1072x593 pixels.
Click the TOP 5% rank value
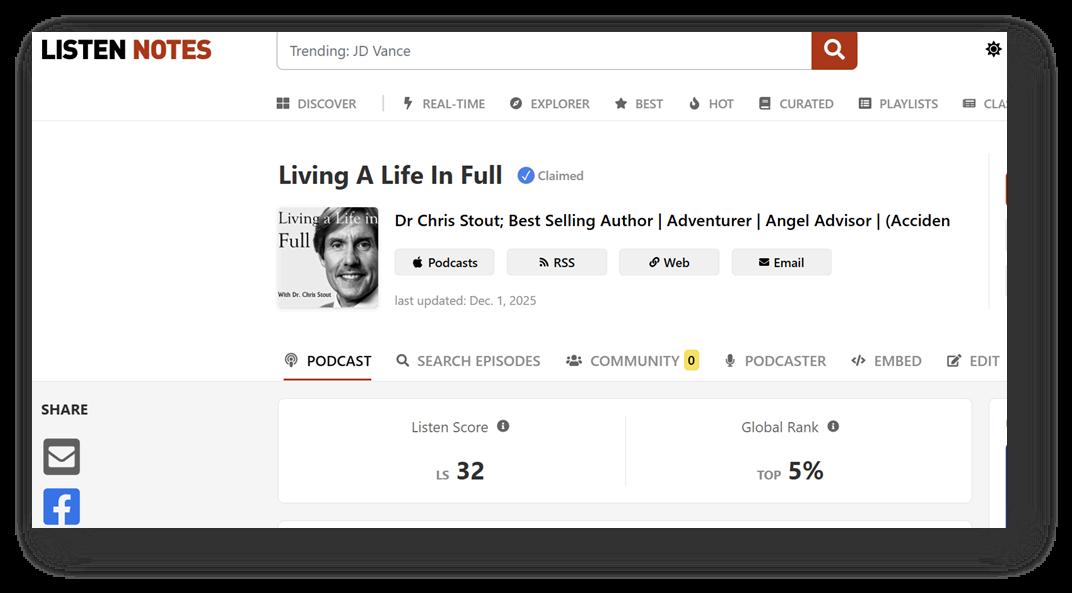pyautogui.click(x=790, y=471)
